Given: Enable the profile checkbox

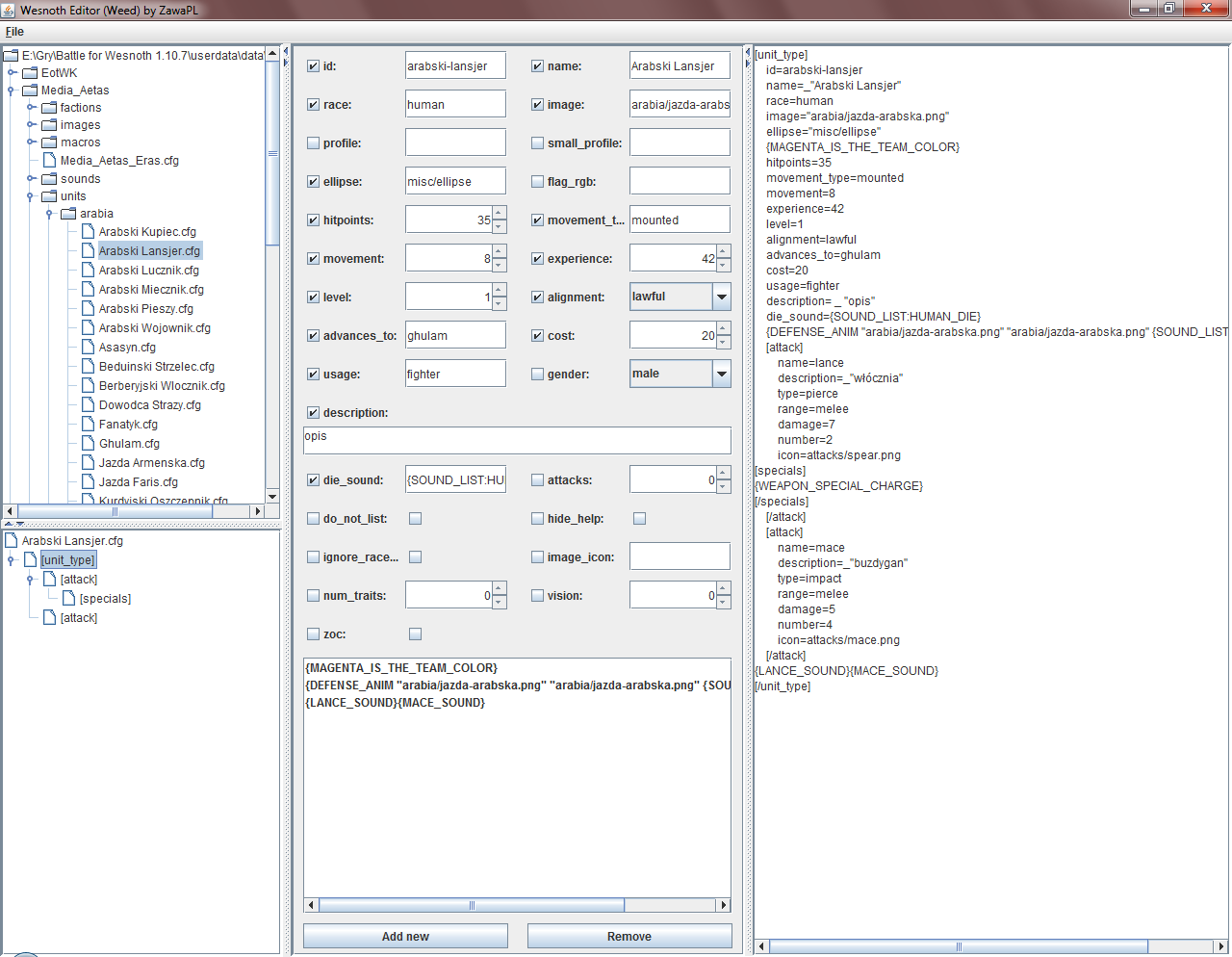Looking at the screenshot, I should [x=313, y=143].
